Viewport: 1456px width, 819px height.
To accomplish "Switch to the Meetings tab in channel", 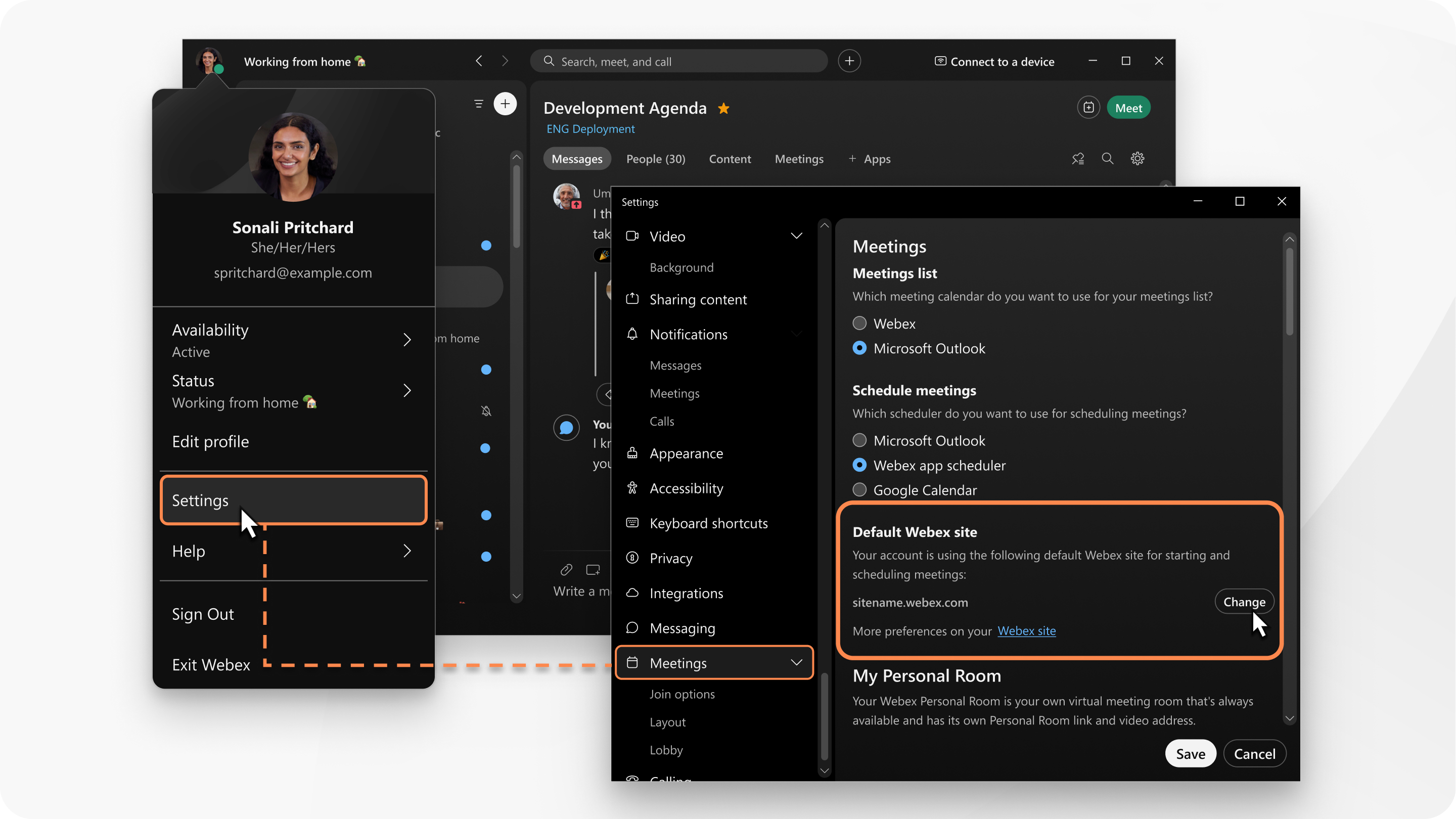I will (x=798, y=158).
